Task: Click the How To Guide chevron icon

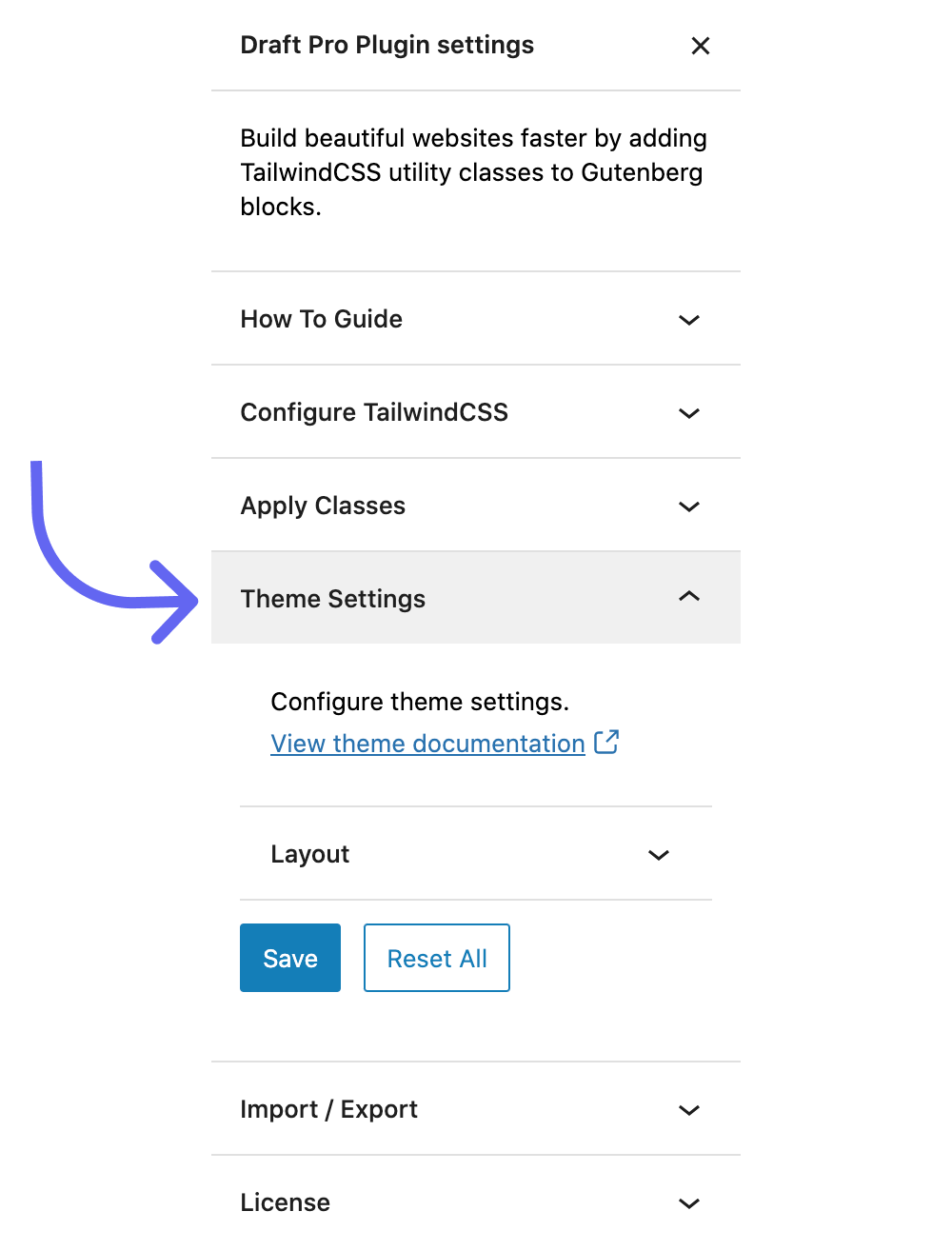Action: [x=689, y=320]
